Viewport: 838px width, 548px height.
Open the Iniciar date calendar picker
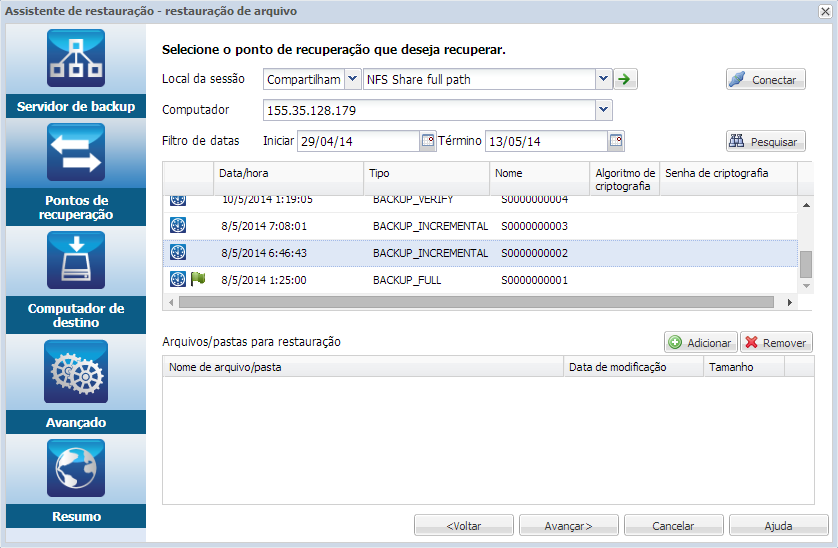click(x=428, y=141)
